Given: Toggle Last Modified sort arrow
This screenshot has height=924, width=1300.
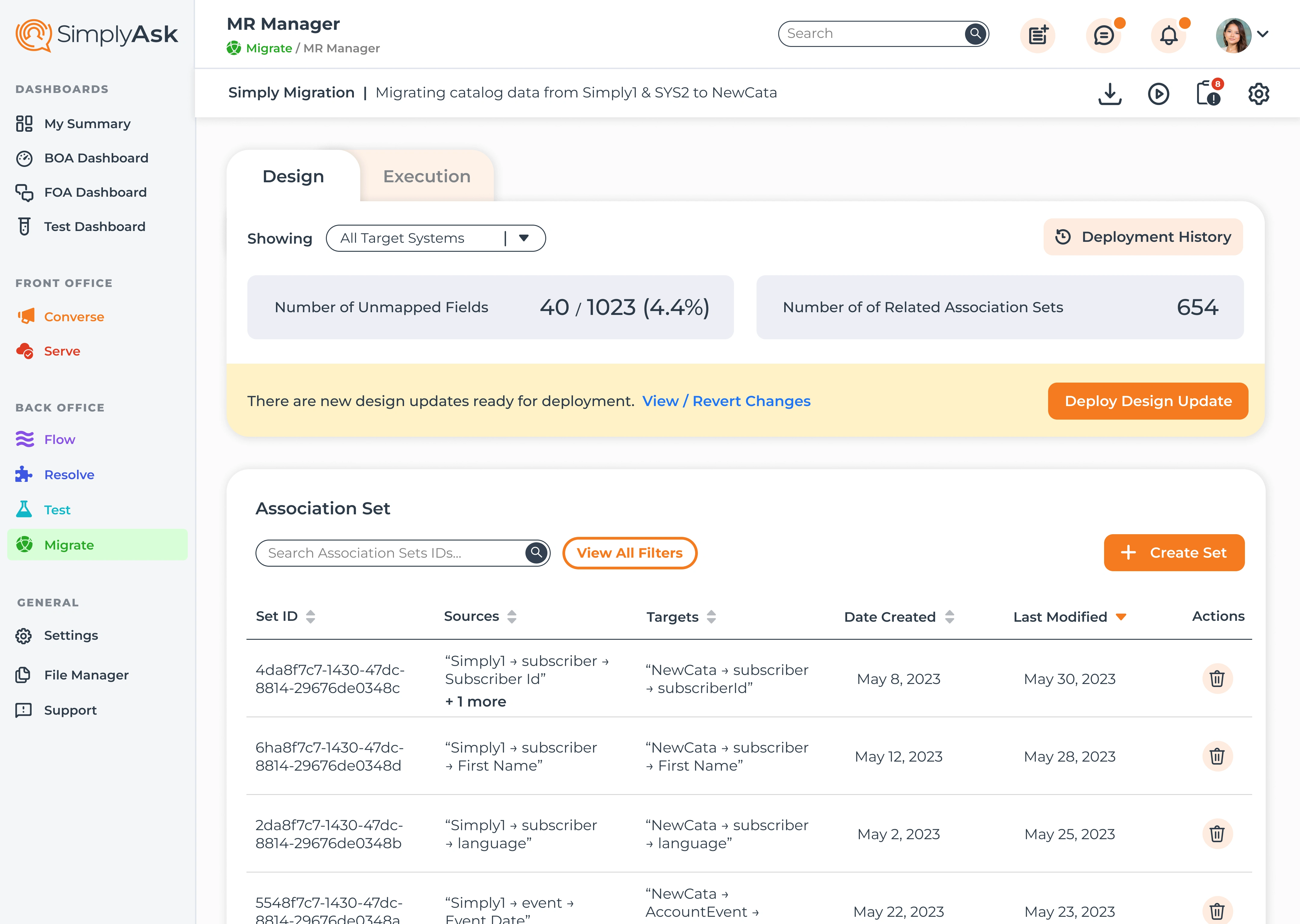Looking at the screenshot, I should pyautogui.click(x=1121, y=617).
